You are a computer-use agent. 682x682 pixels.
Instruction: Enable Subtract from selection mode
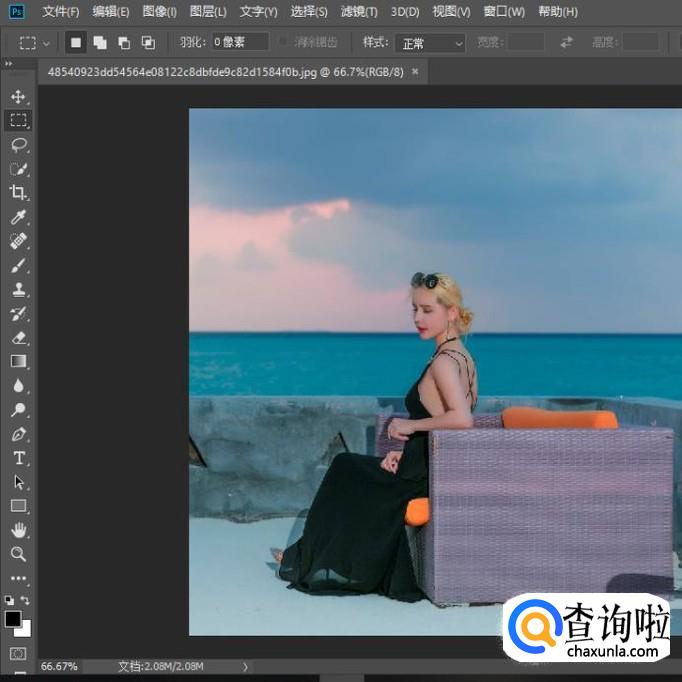click(124, 43)
